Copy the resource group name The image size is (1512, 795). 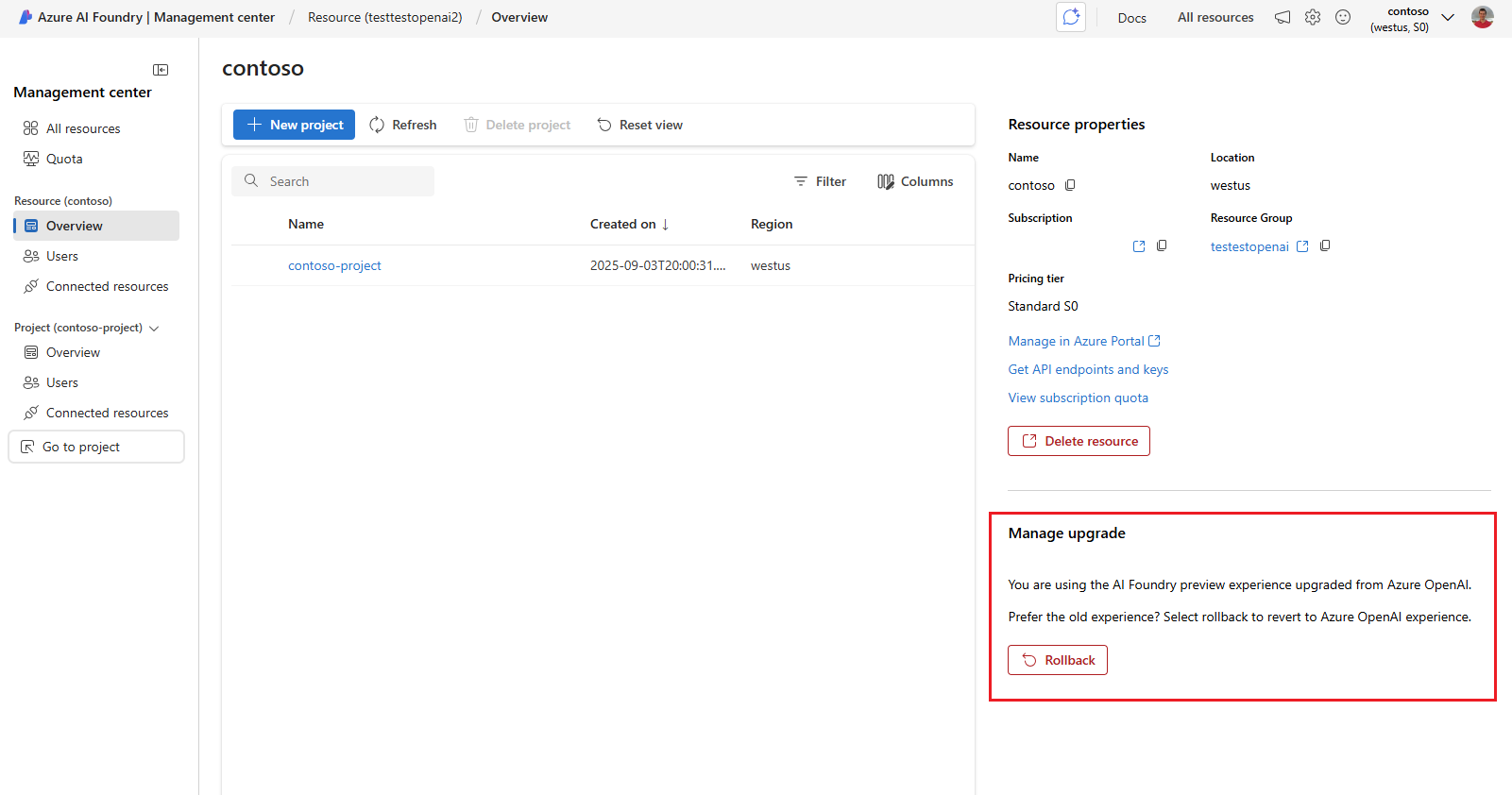point(1325,245)
